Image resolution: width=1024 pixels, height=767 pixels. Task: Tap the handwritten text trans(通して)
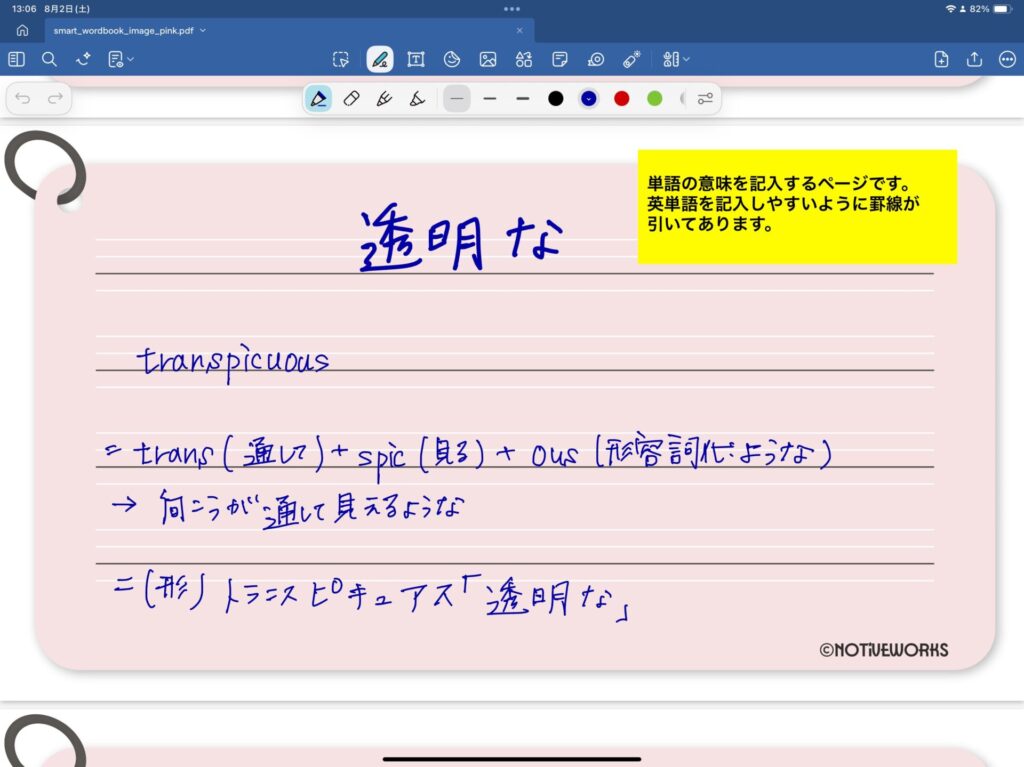coord(229,453)
